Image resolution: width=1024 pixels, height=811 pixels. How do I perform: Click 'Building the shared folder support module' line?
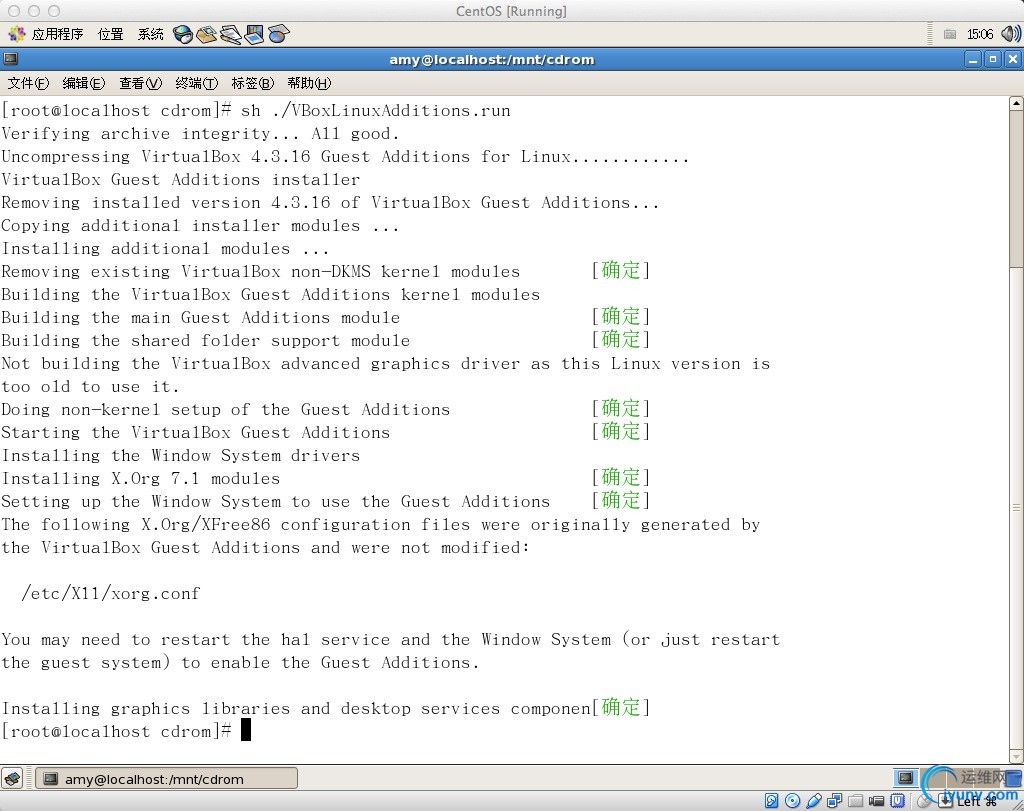click(206, 340)
